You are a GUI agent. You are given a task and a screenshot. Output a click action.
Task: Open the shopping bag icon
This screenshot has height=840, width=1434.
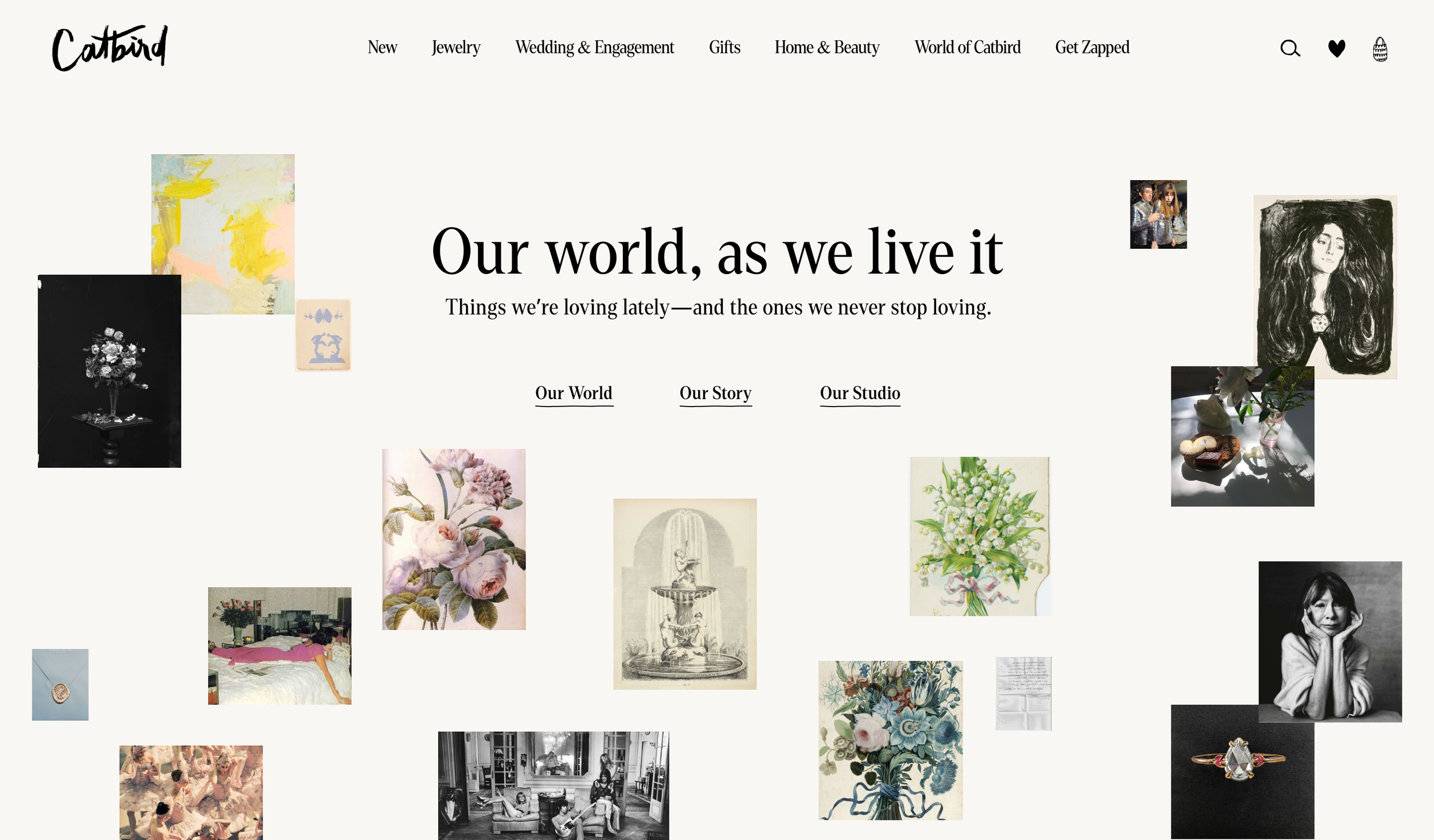(1380, 49)
